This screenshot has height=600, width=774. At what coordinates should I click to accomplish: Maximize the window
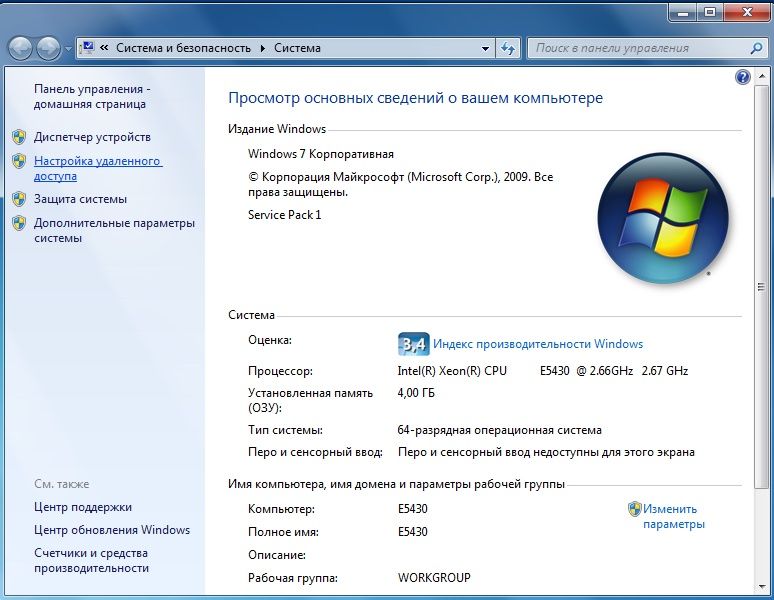[x=710, y=12]
